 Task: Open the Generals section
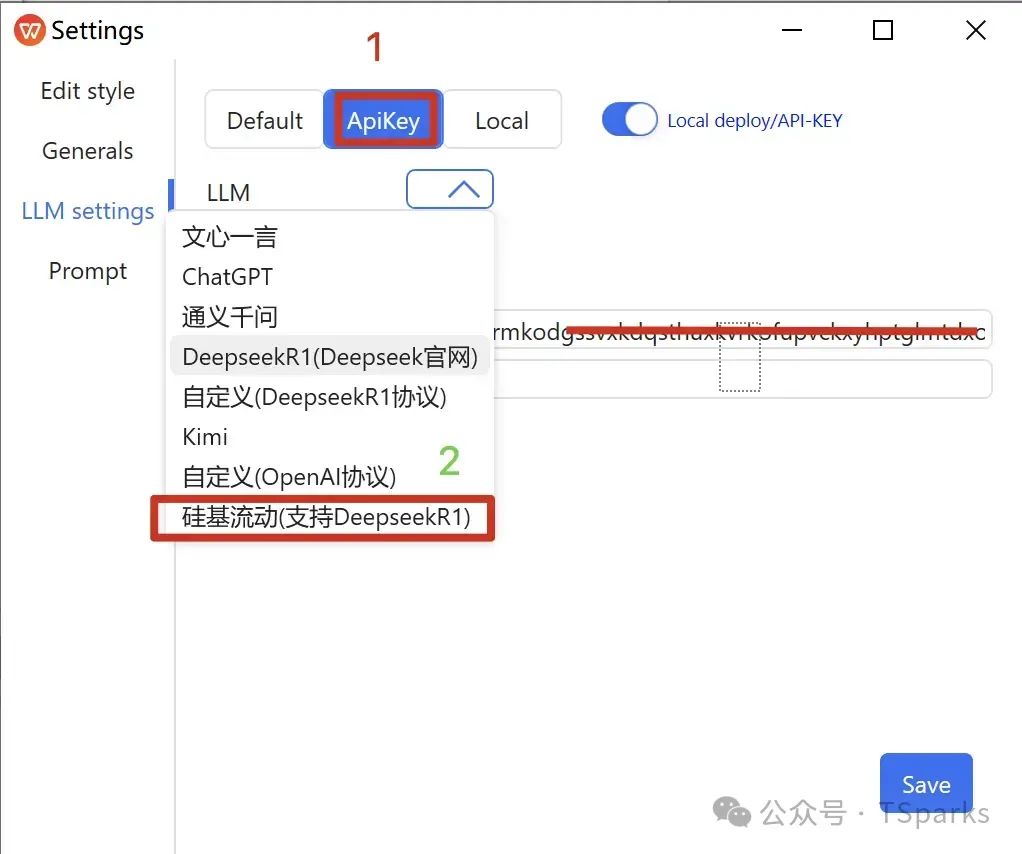87,151
